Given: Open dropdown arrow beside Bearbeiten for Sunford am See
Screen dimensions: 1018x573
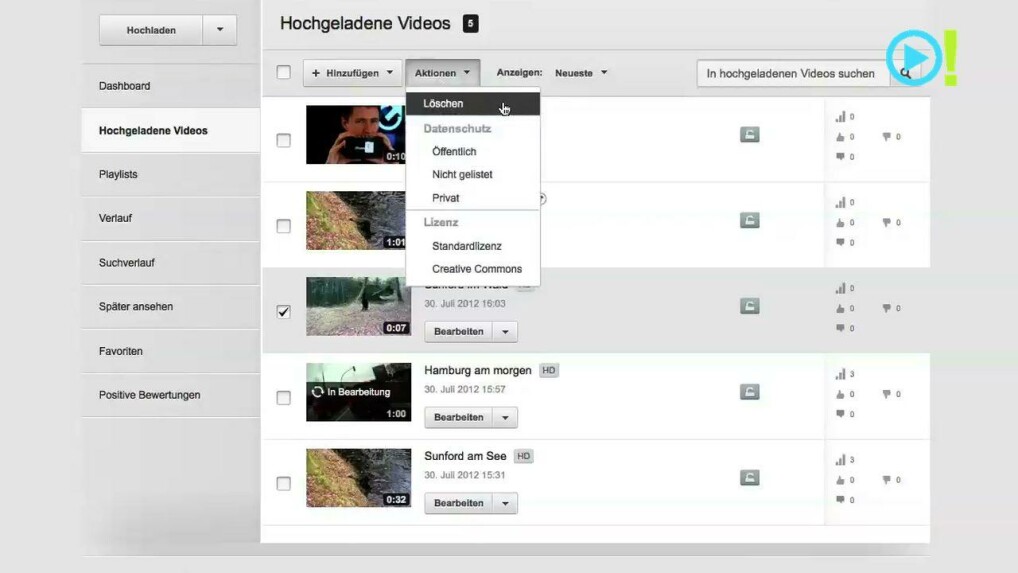Looking at the screenshot, I should click(505, 503).
